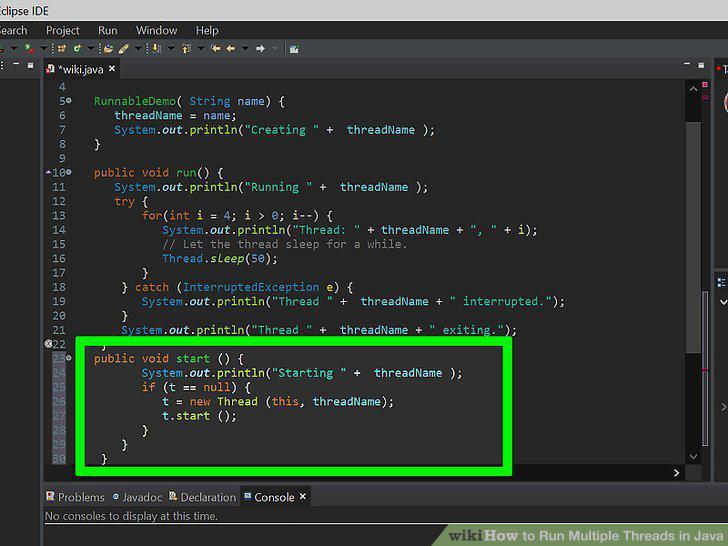The width and height of the screenshot is (728, 546).
Task: Open the Back history dropdown arrow
Action: 245,48
